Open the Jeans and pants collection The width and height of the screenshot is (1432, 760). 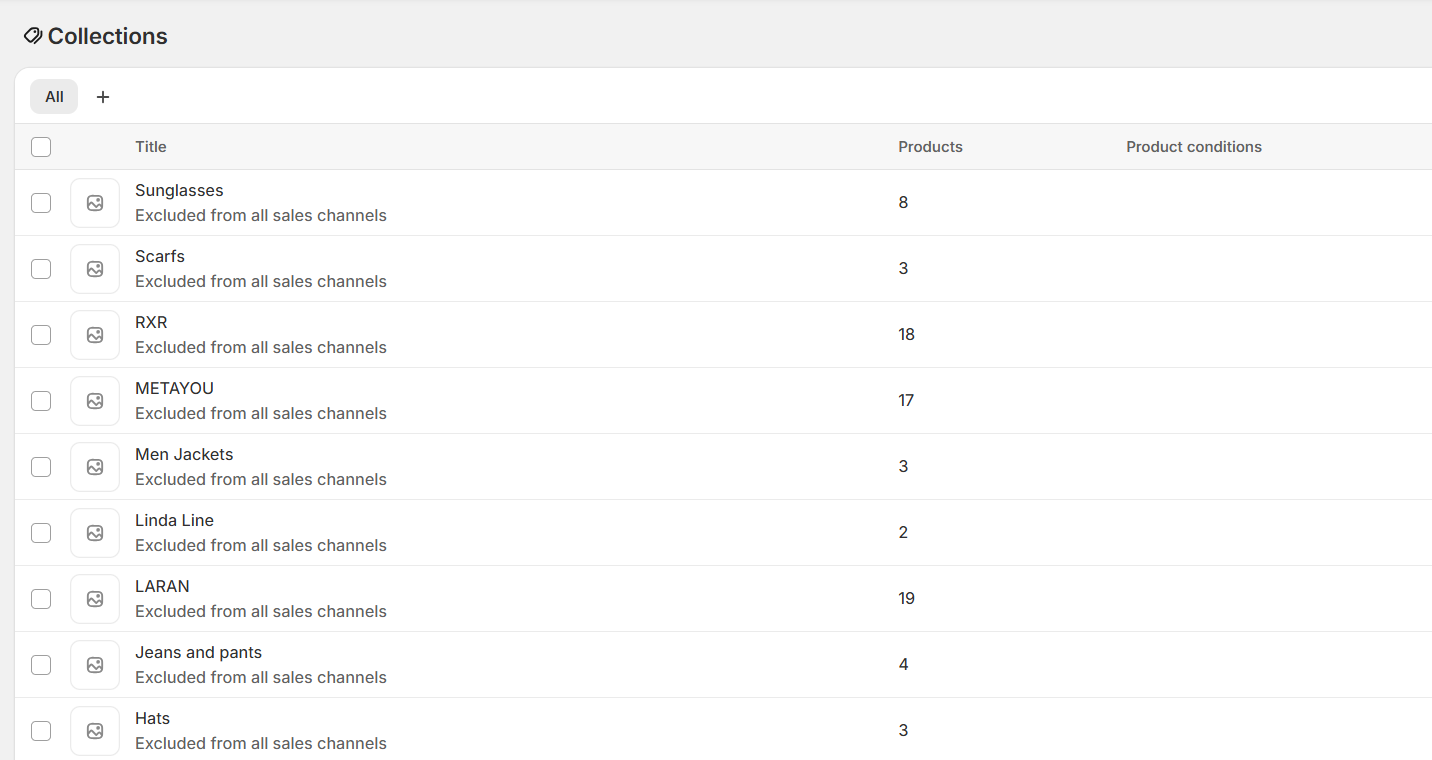coord(198,653)
